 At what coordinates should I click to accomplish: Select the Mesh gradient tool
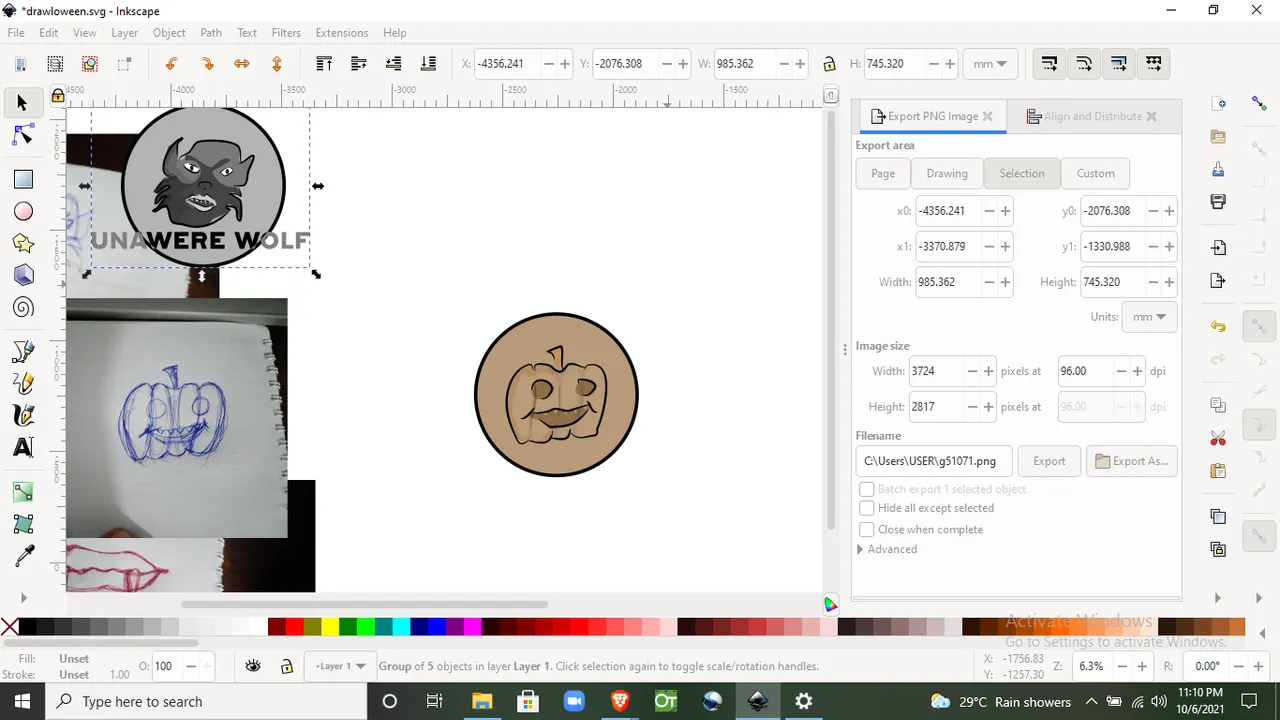click(x=22, y=524)
